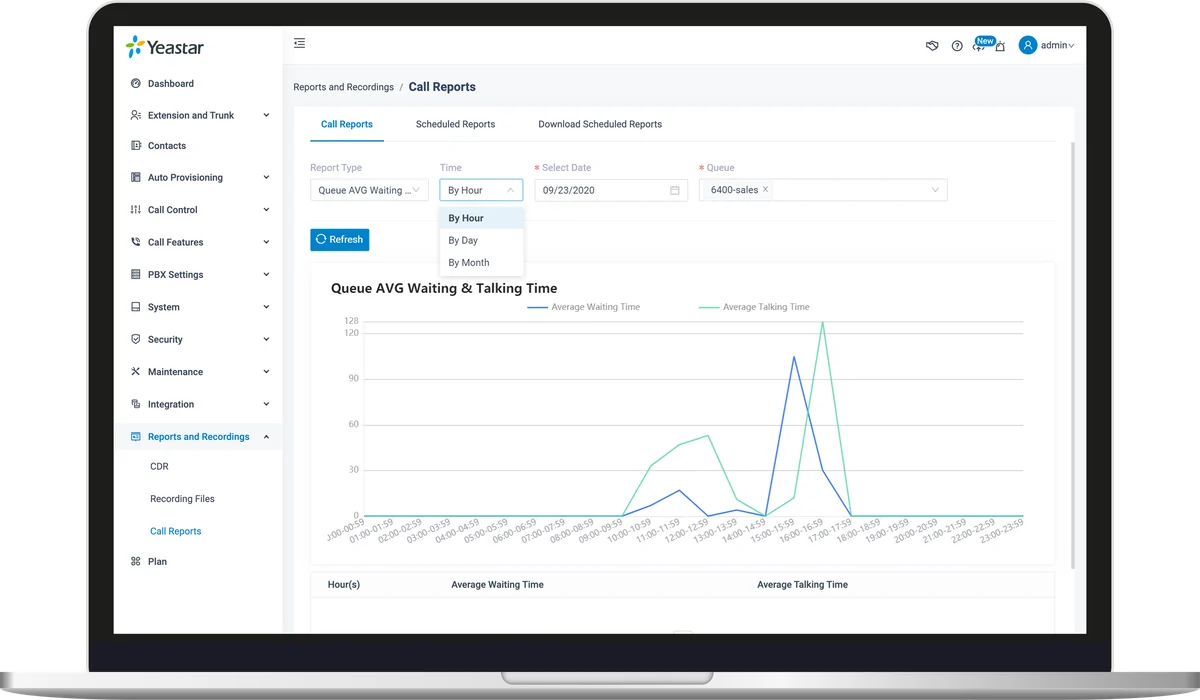Image resolution: width=1200 pixels, height=700 pixels.
Task: Open CDR in the sidebar submenu
Action: [159, 466]
